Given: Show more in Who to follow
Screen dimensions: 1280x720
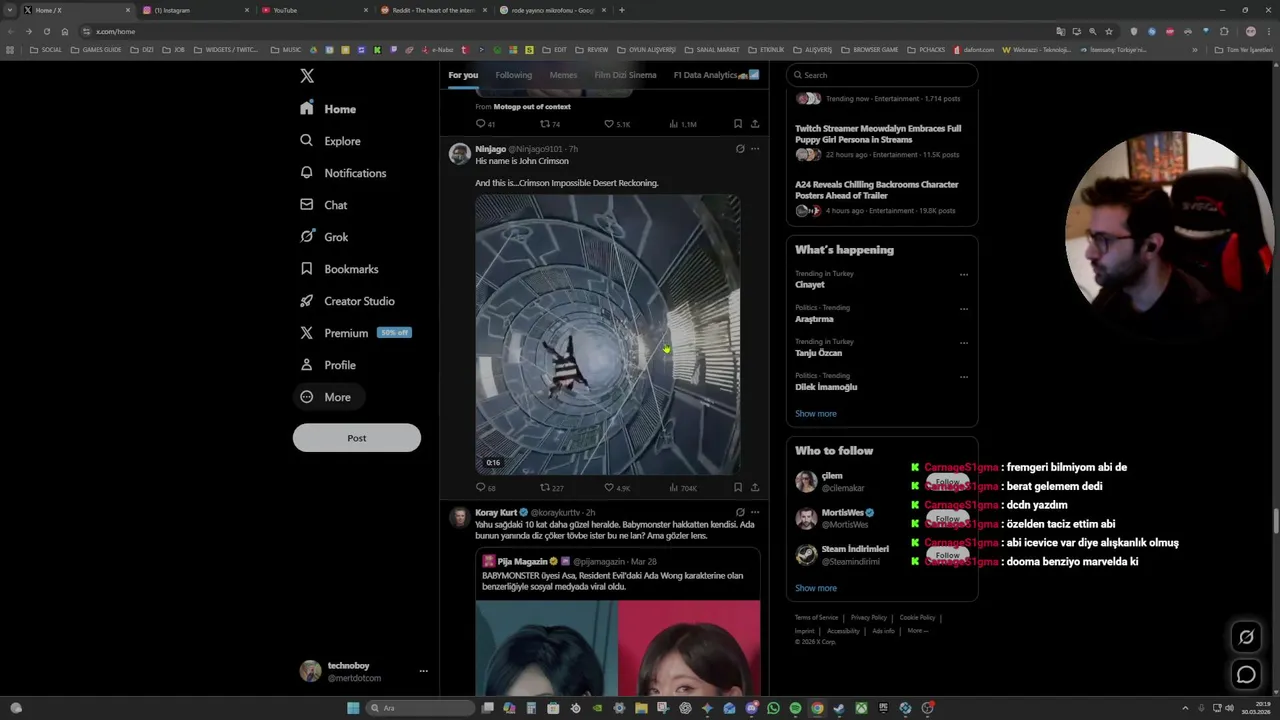Looking at the screenshot, I should [x=816, y=588].
